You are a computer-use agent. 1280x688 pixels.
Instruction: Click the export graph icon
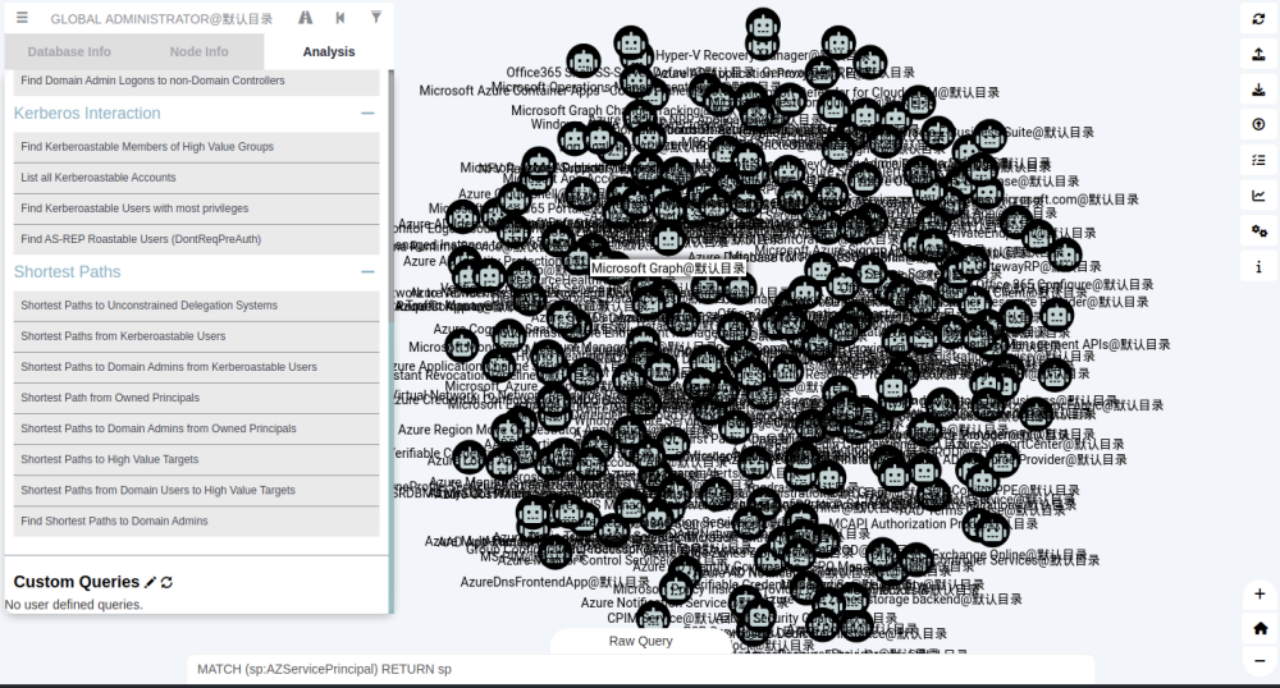(1259, 55)
